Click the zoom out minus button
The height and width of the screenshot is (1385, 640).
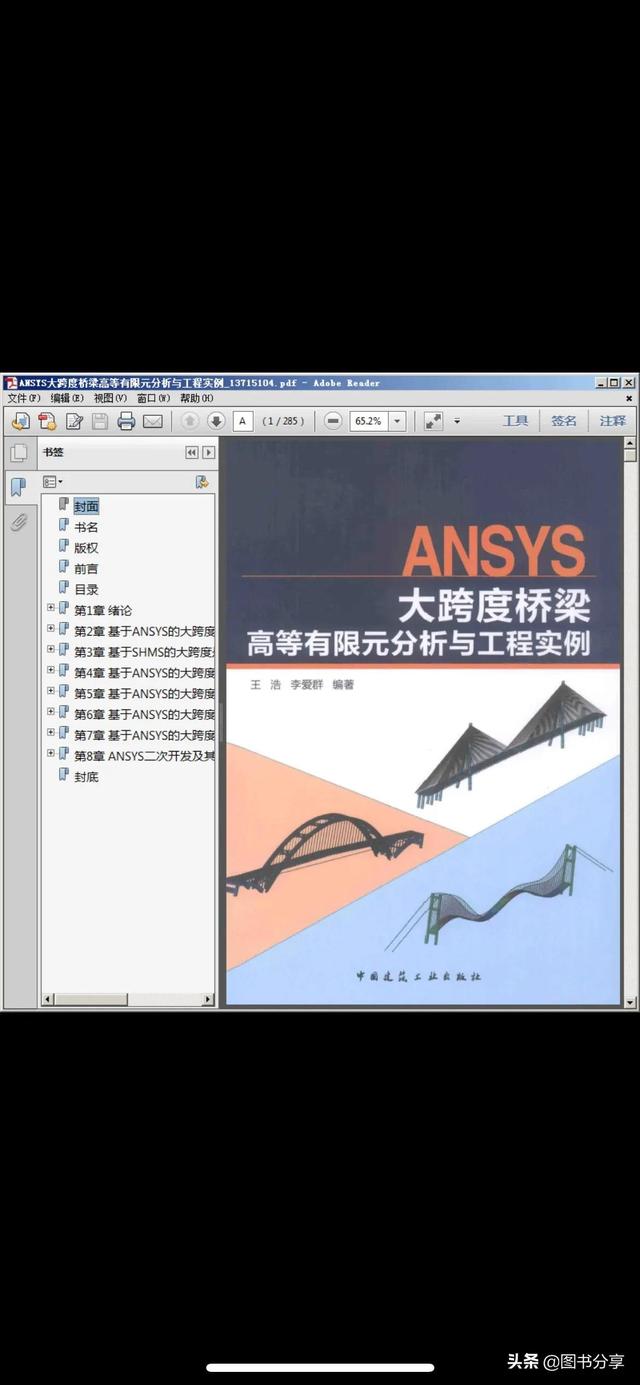(x=334, y=421)
